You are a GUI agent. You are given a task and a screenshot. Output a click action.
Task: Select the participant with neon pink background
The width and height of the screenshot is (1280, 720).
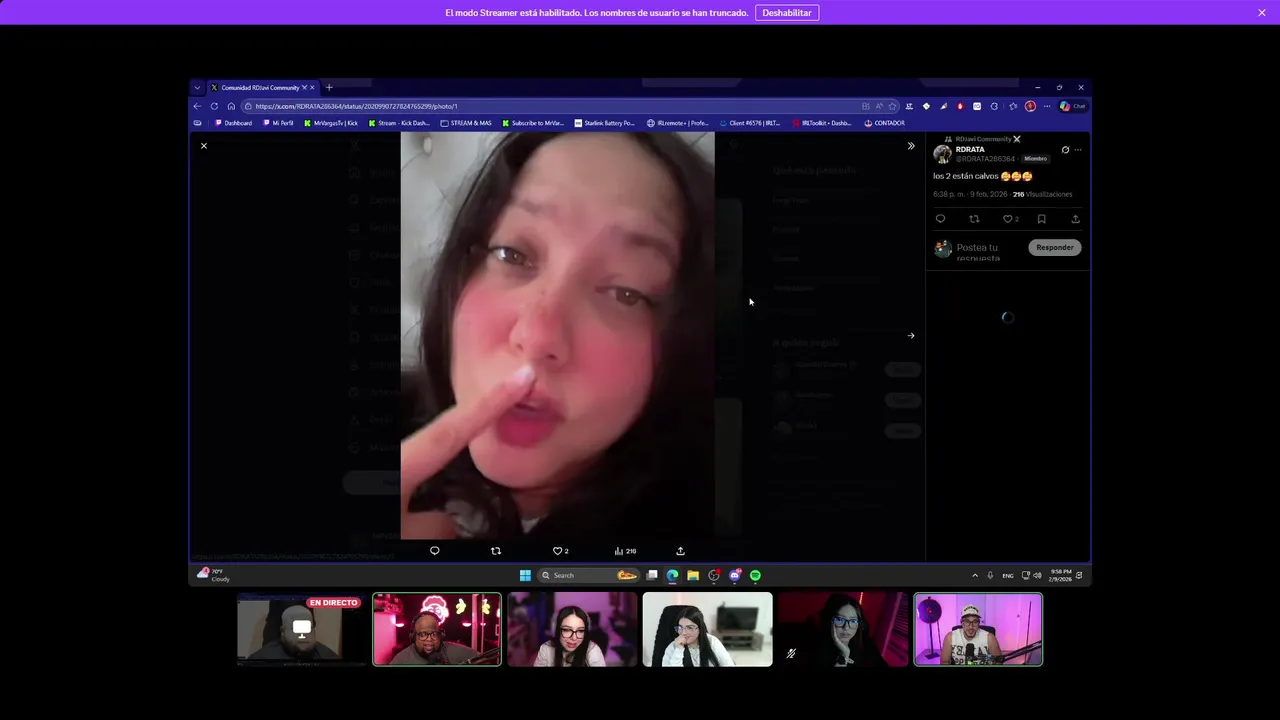(437, 629)
